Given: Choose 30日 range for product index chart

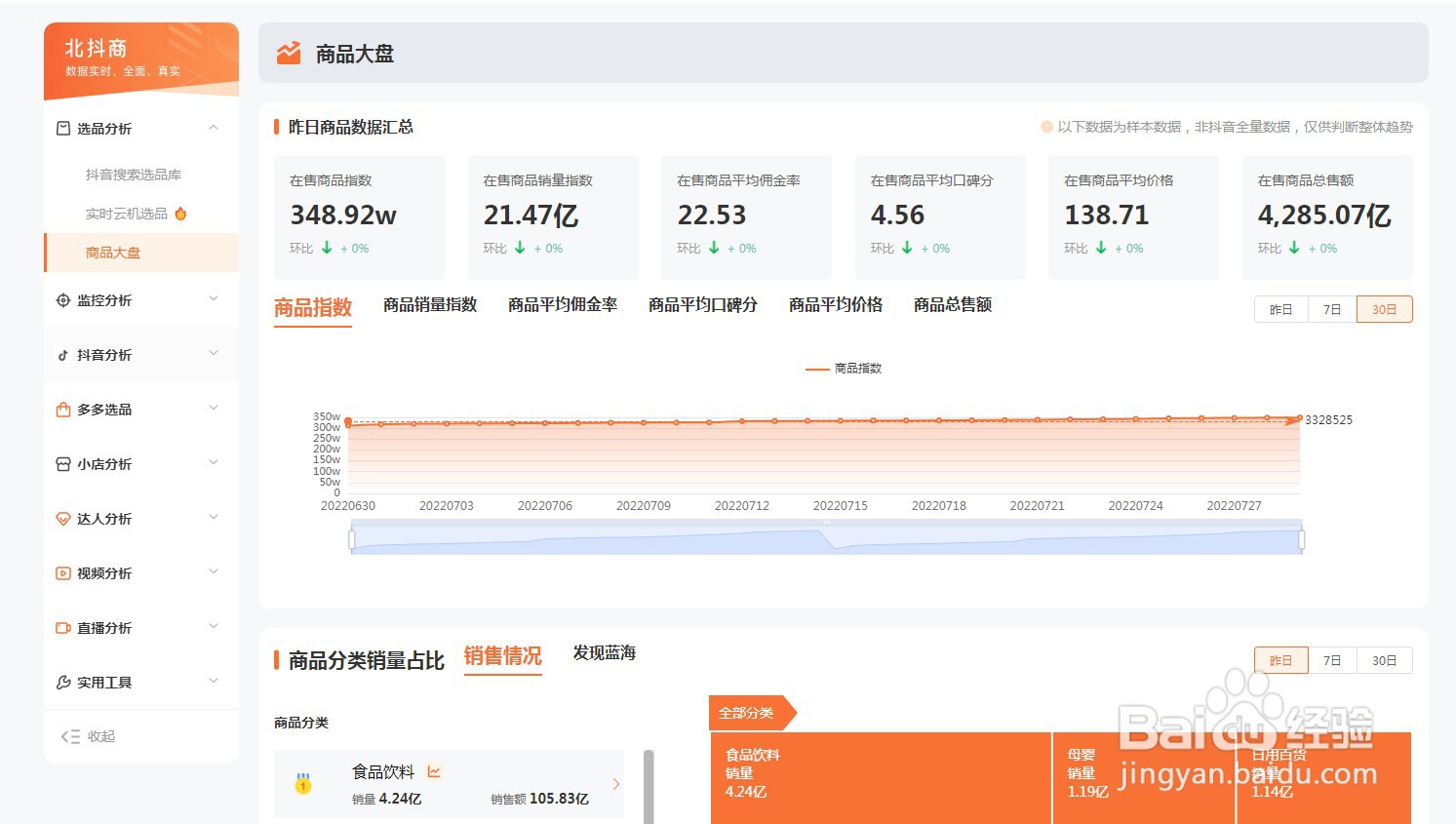Looking at the screenshot, I should coord(1385,309).
